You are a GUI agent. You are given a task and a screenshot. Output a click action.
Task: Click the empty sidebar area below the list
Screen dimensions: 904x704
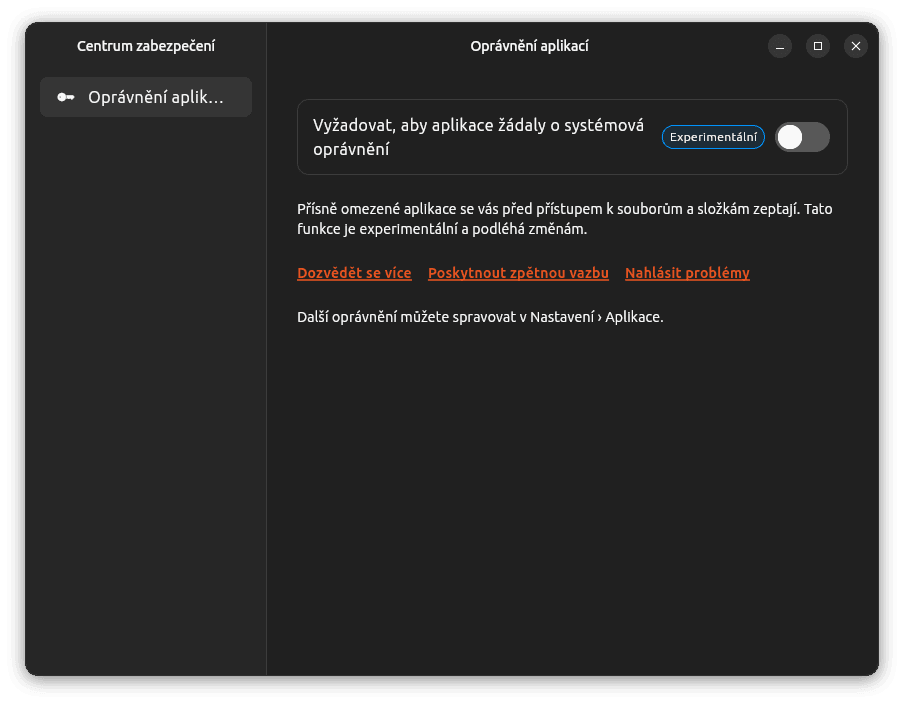[146, 400]
